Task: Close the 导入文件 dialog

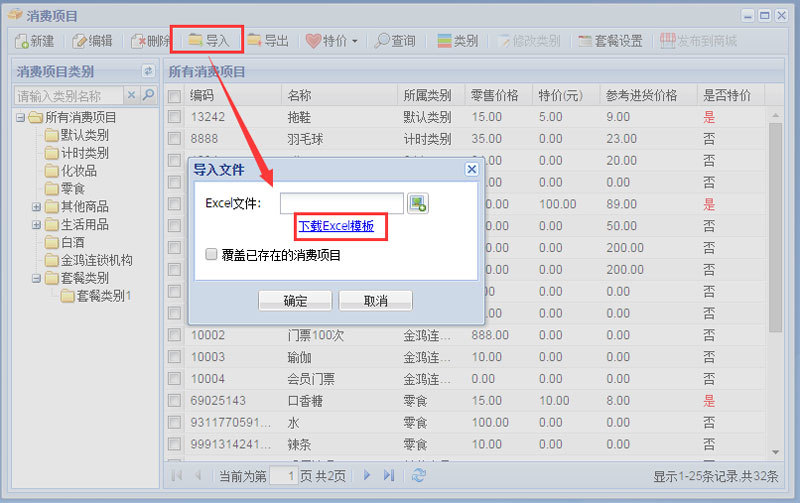Action: (471, 169)
